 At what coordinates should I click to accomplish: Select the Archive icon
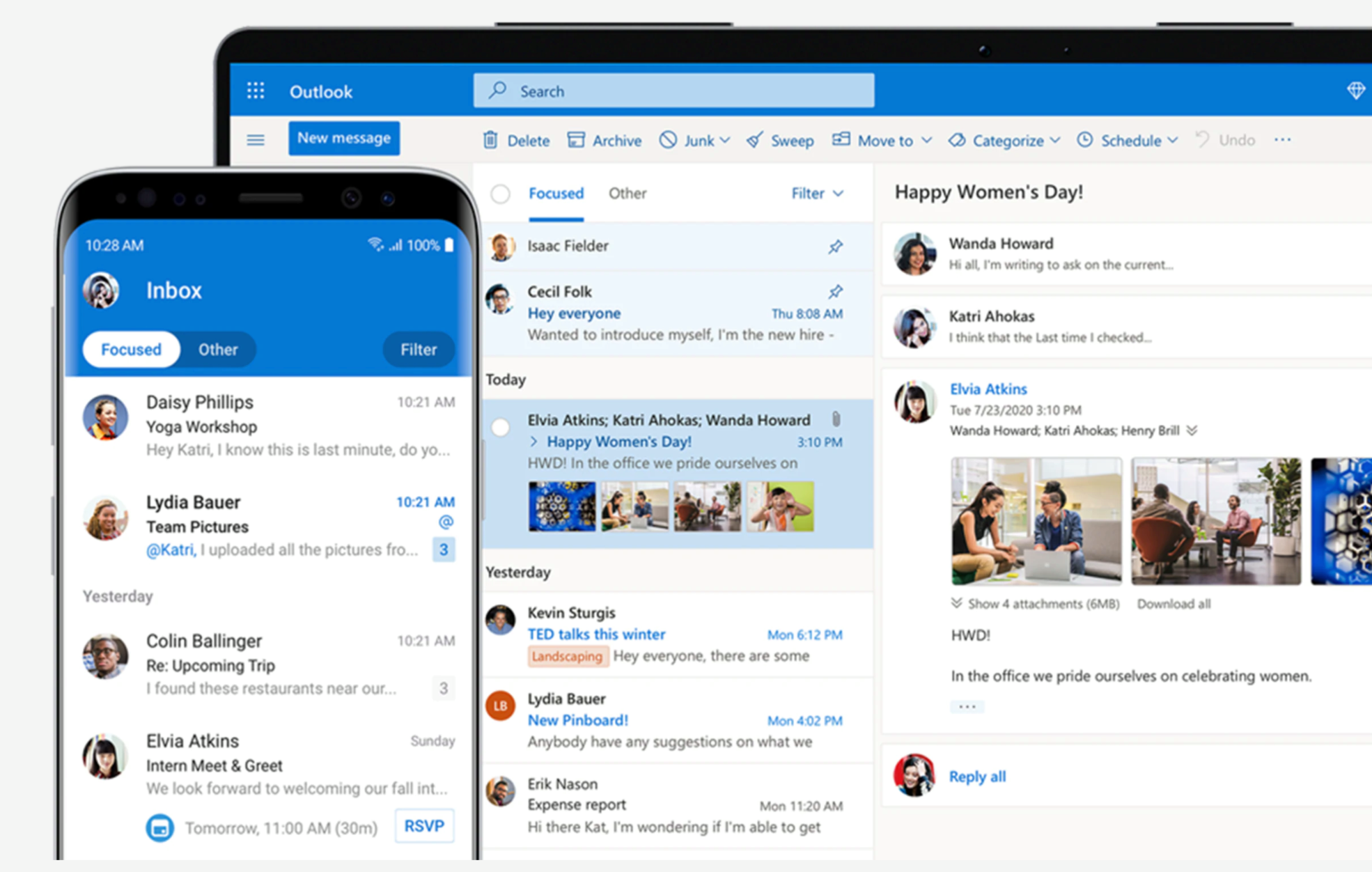pos(576,140)
